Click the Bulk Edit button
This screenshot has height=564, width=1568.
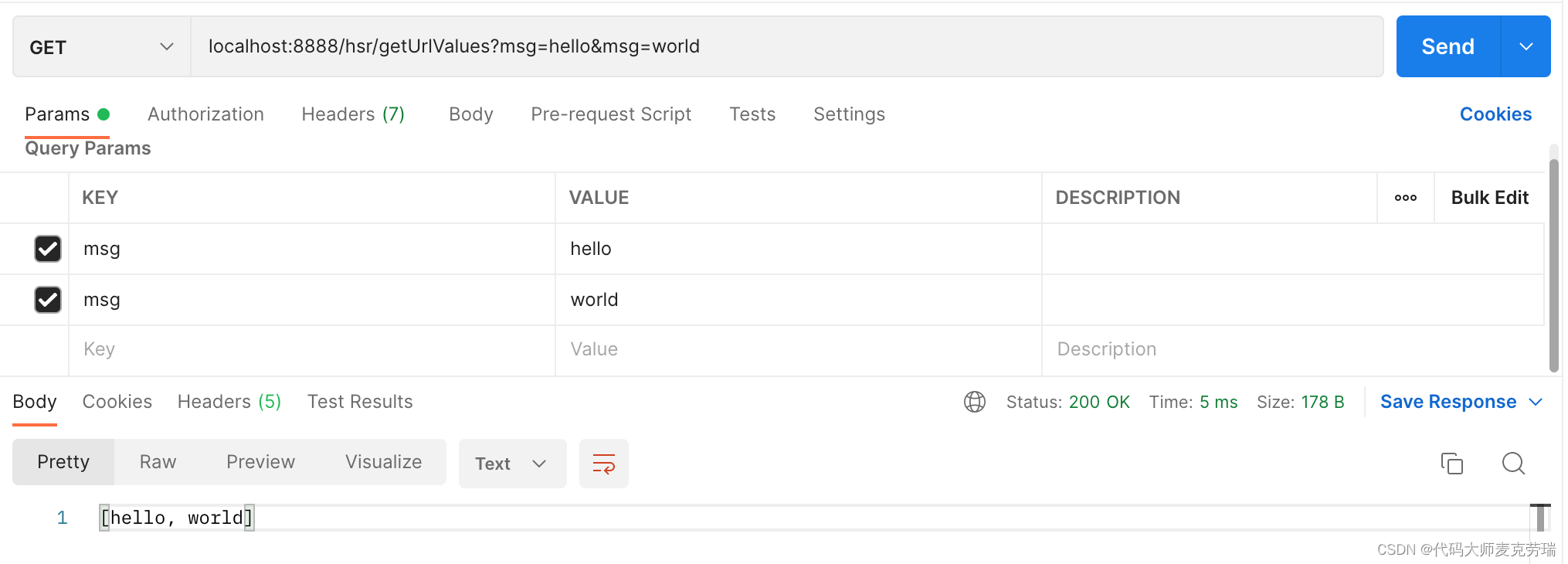(x=1489, y=198)
